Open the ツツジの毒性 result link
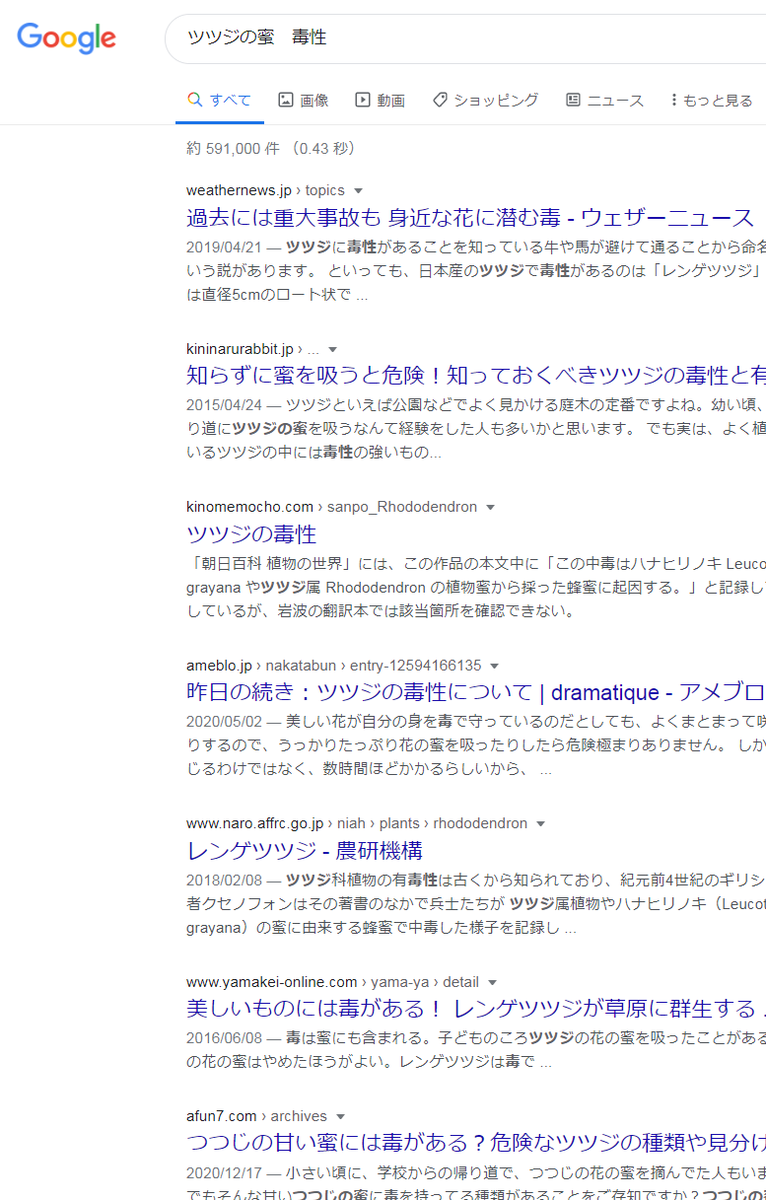The width and height of the screenshot is (766, 1200). pos(251,533)
